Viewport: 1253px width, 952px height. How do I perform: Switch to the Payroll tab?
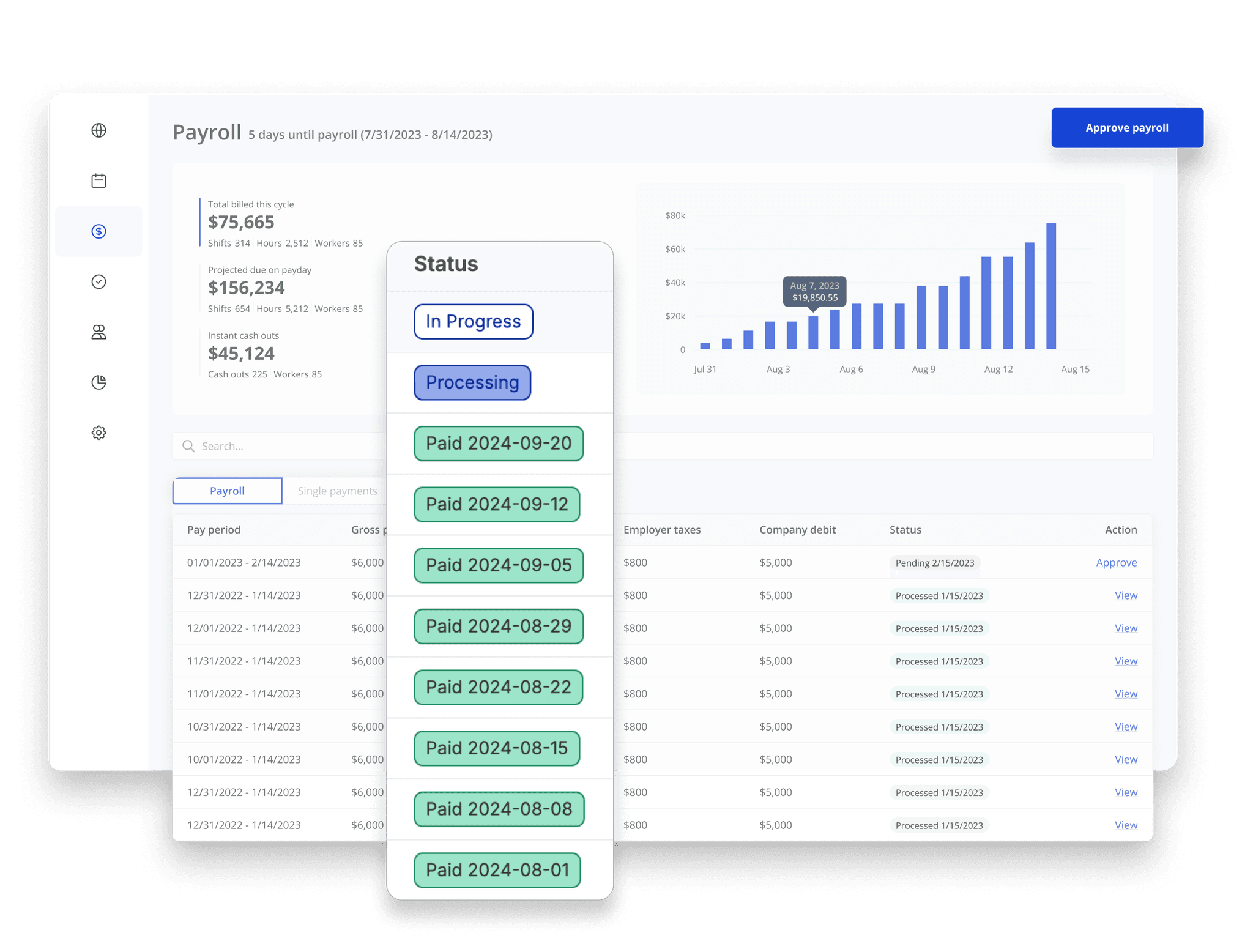[227, 491]
